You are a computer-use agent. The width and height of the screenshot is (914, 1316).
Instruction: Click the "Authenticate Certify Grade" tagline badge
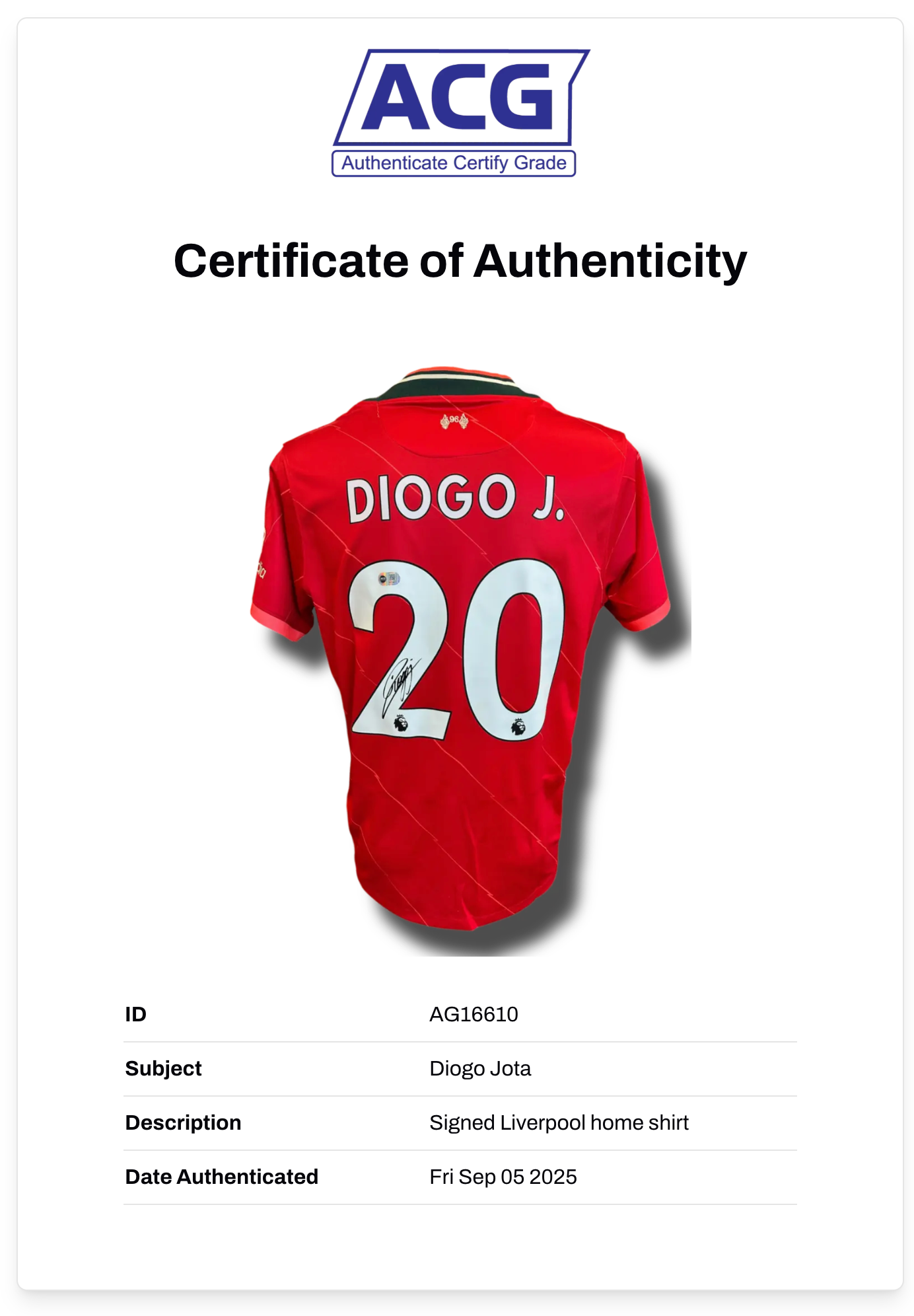click(x=454, y=163)
